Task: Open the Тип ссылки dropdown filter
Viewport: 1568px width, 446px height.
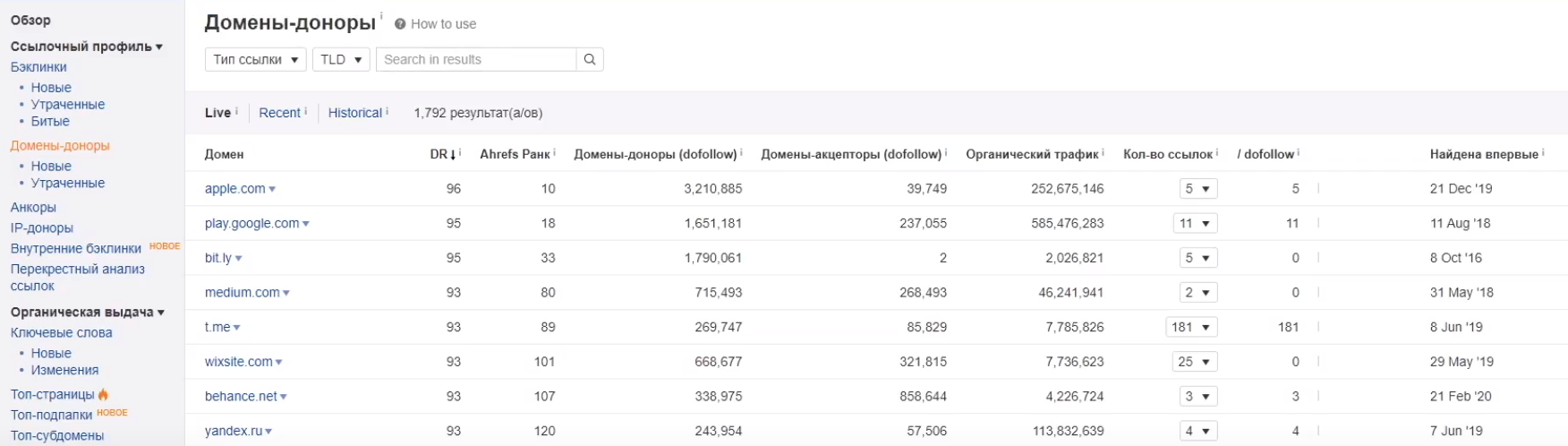Action: [255, 59]
